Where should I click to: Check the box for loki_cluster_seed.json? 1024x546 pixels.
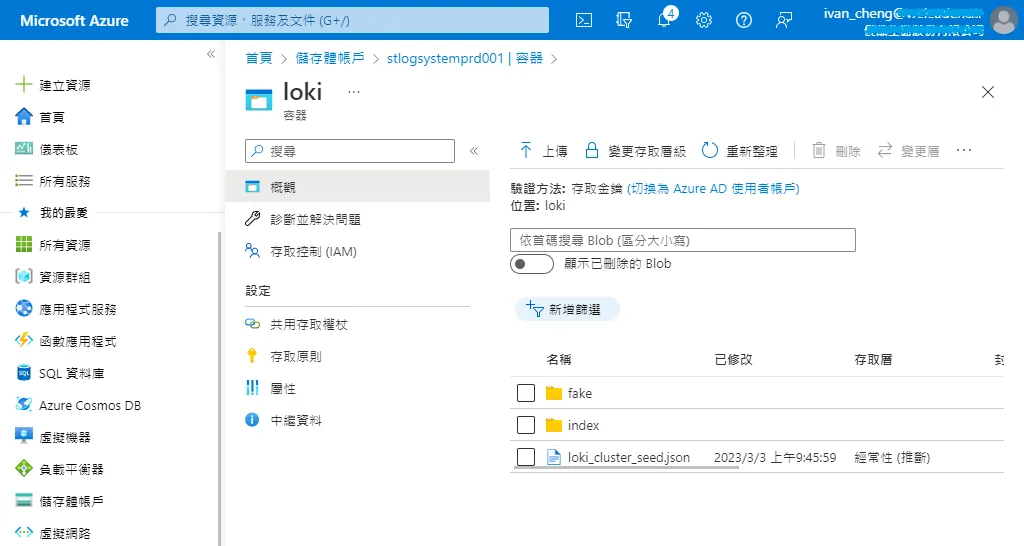pyautogui.click(x=526, y=457)
